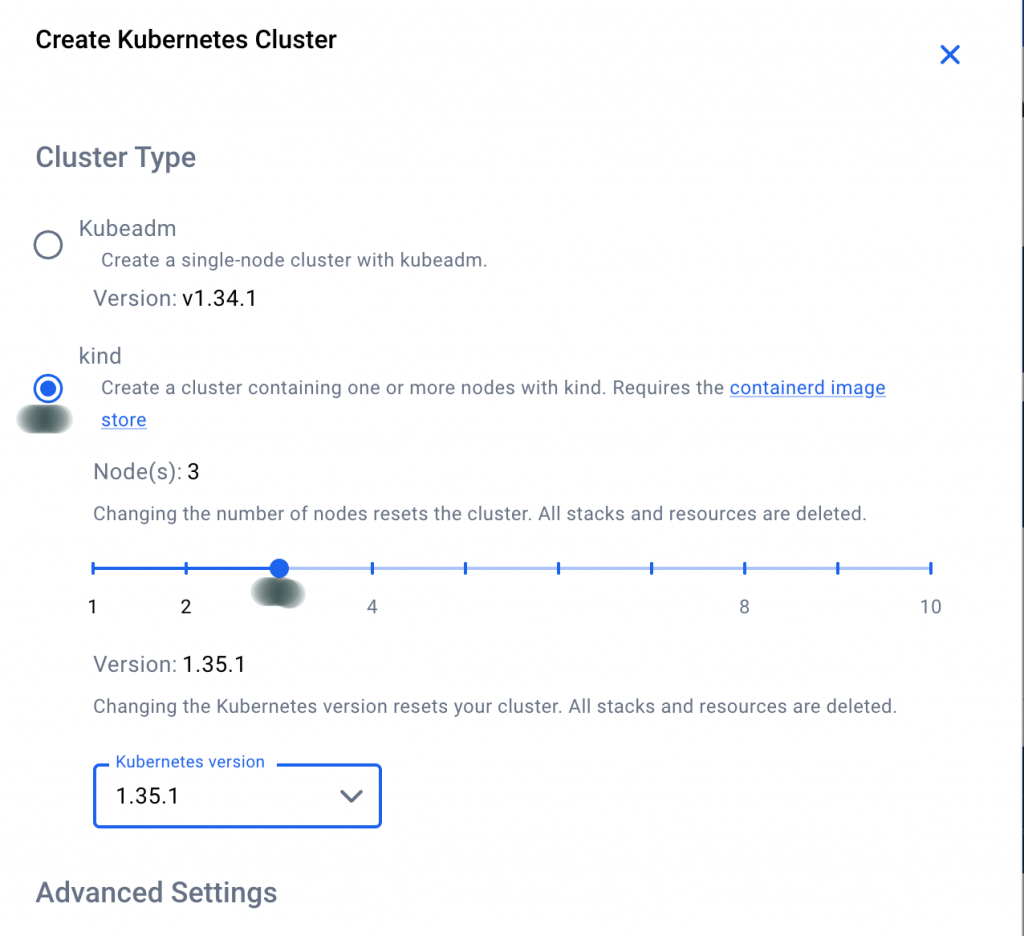Image resolution: width=1024 pixels, height=936 pixels.
Task: Set node slider to 2 nodes
Action: [x=186, y=568]
